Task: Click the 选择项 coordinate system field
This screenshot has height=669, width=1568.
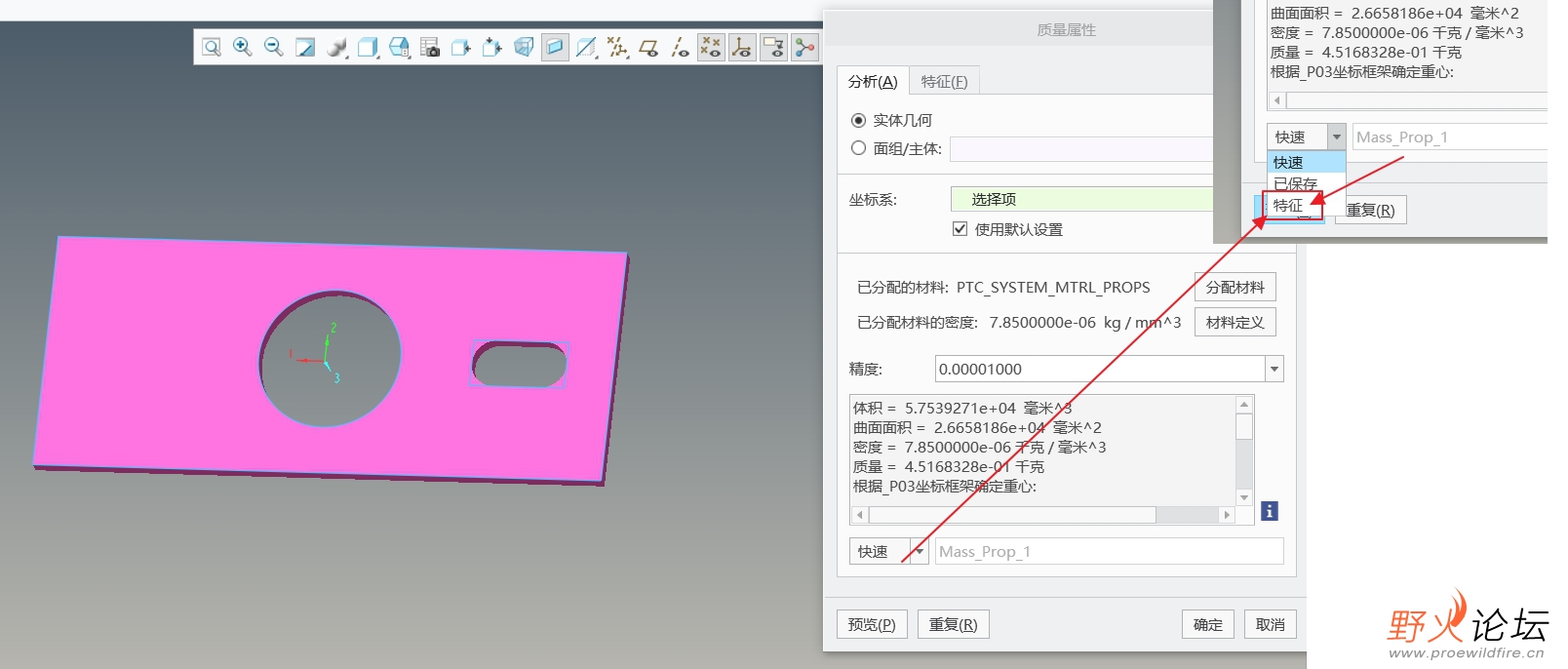Action: [x=1081, y=199]
